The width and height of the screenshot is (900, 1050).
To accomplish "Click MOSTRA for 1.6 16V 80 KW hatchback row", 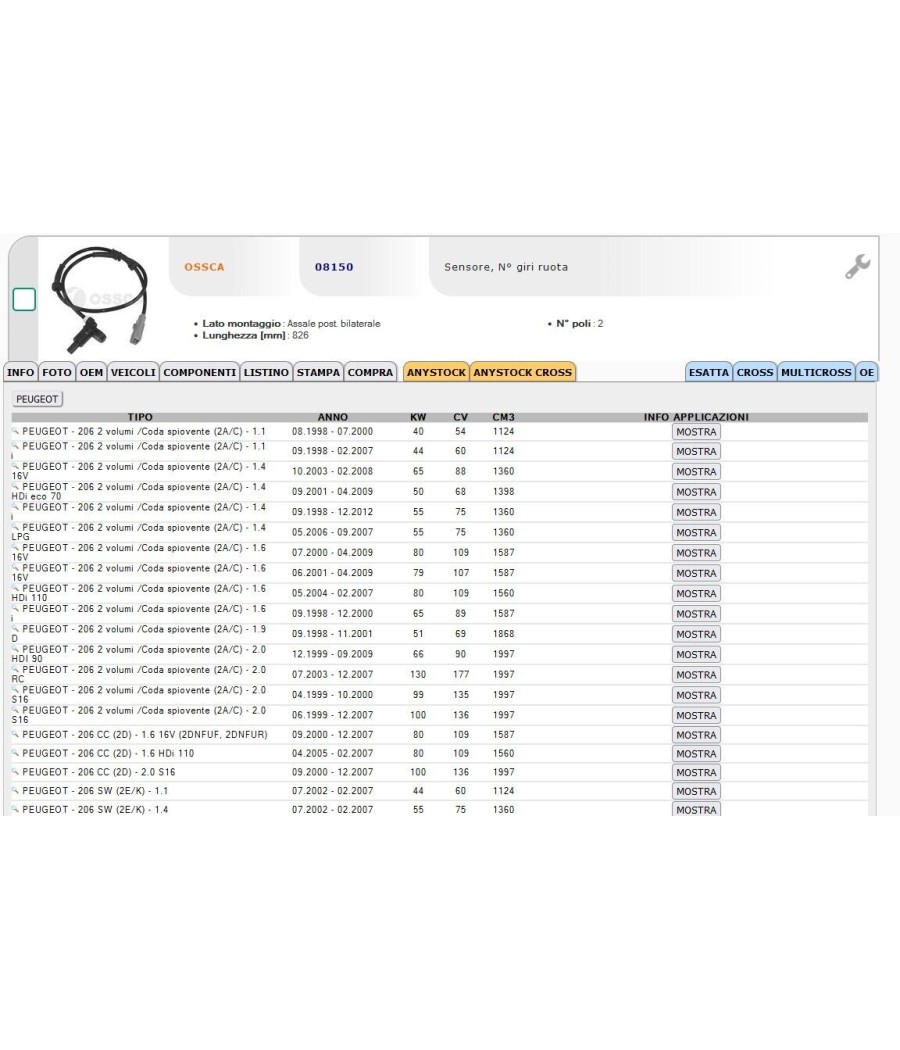I will click(x=696, y=553).
